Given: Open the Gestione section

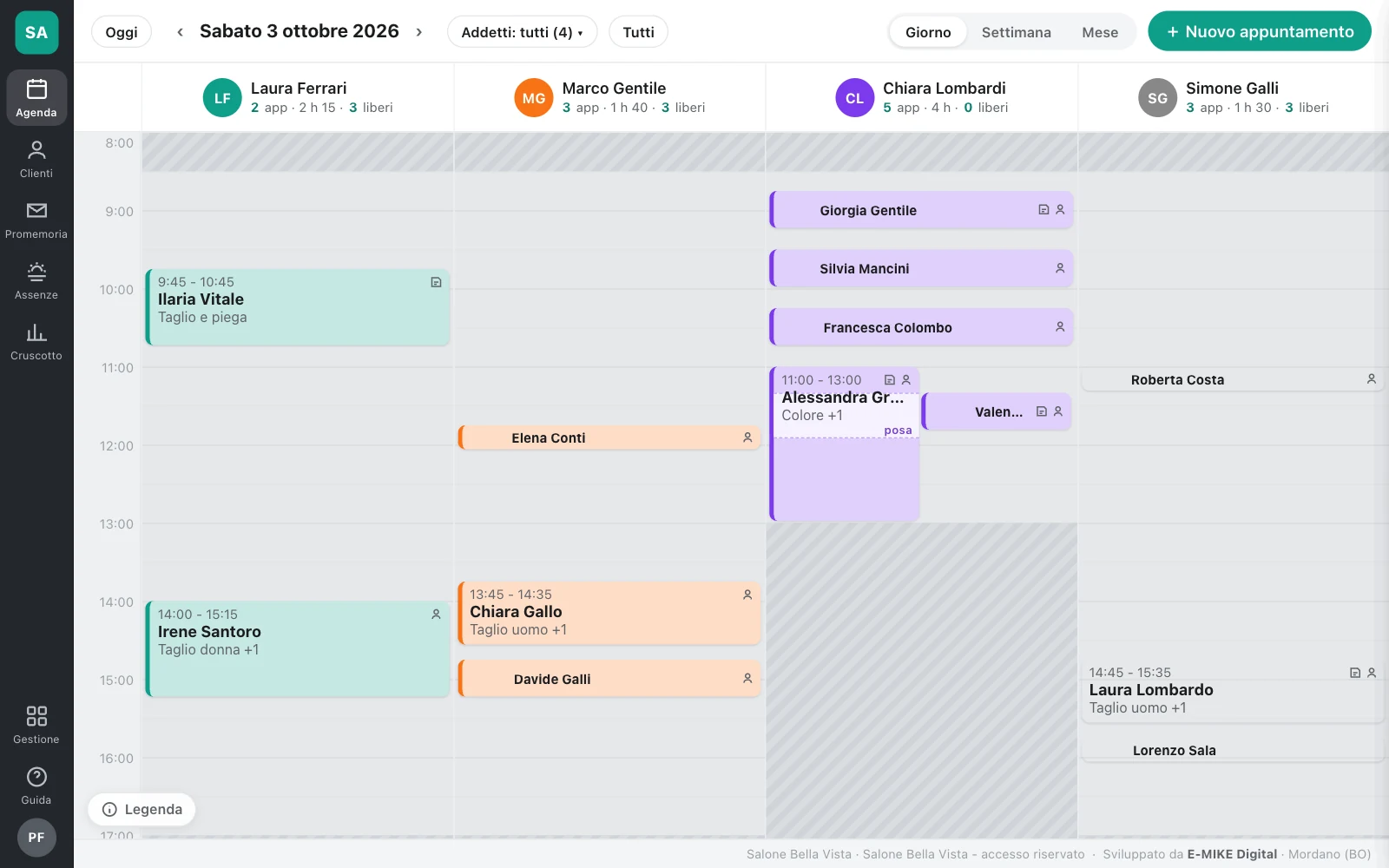Looking at the screenshot, I should pyautogui.click(x=36, y=725).
